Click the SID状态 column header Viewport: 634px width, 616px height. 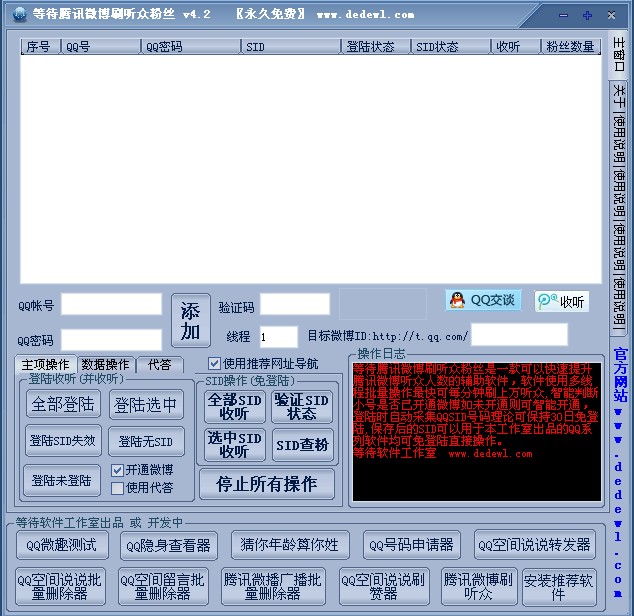tap(450, 47)
